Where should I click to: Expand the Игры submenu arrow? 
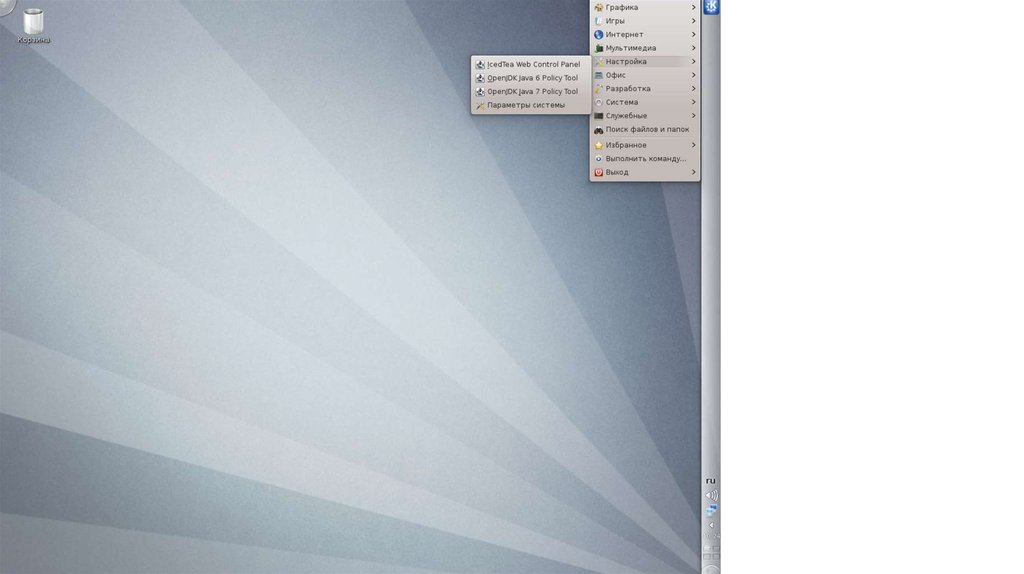(693, 21)
